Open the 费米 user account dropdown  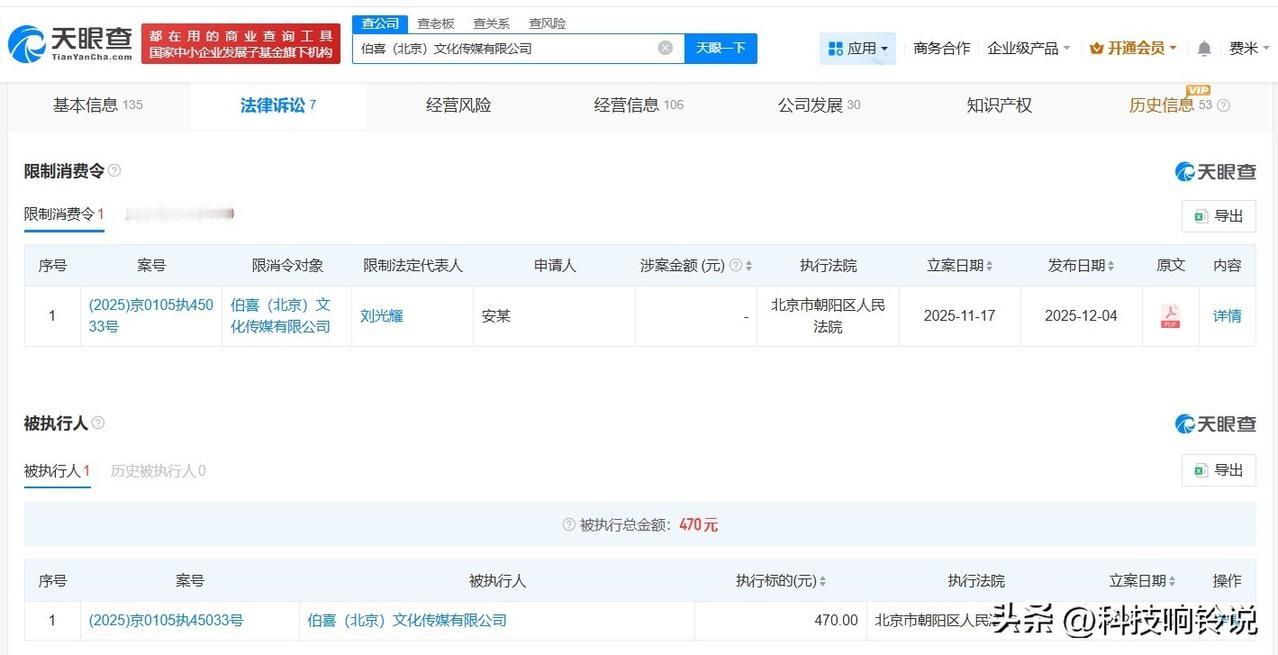[1249, 48]
